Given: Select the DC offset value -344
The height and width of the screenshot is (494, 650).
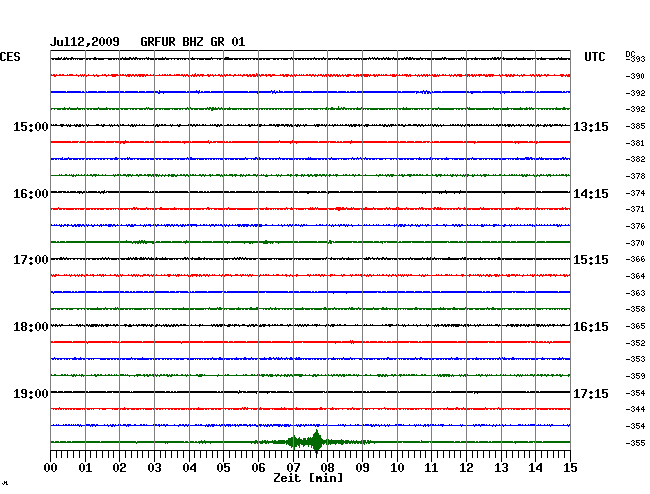Looking at the screenshot, I should coord(635,409).
